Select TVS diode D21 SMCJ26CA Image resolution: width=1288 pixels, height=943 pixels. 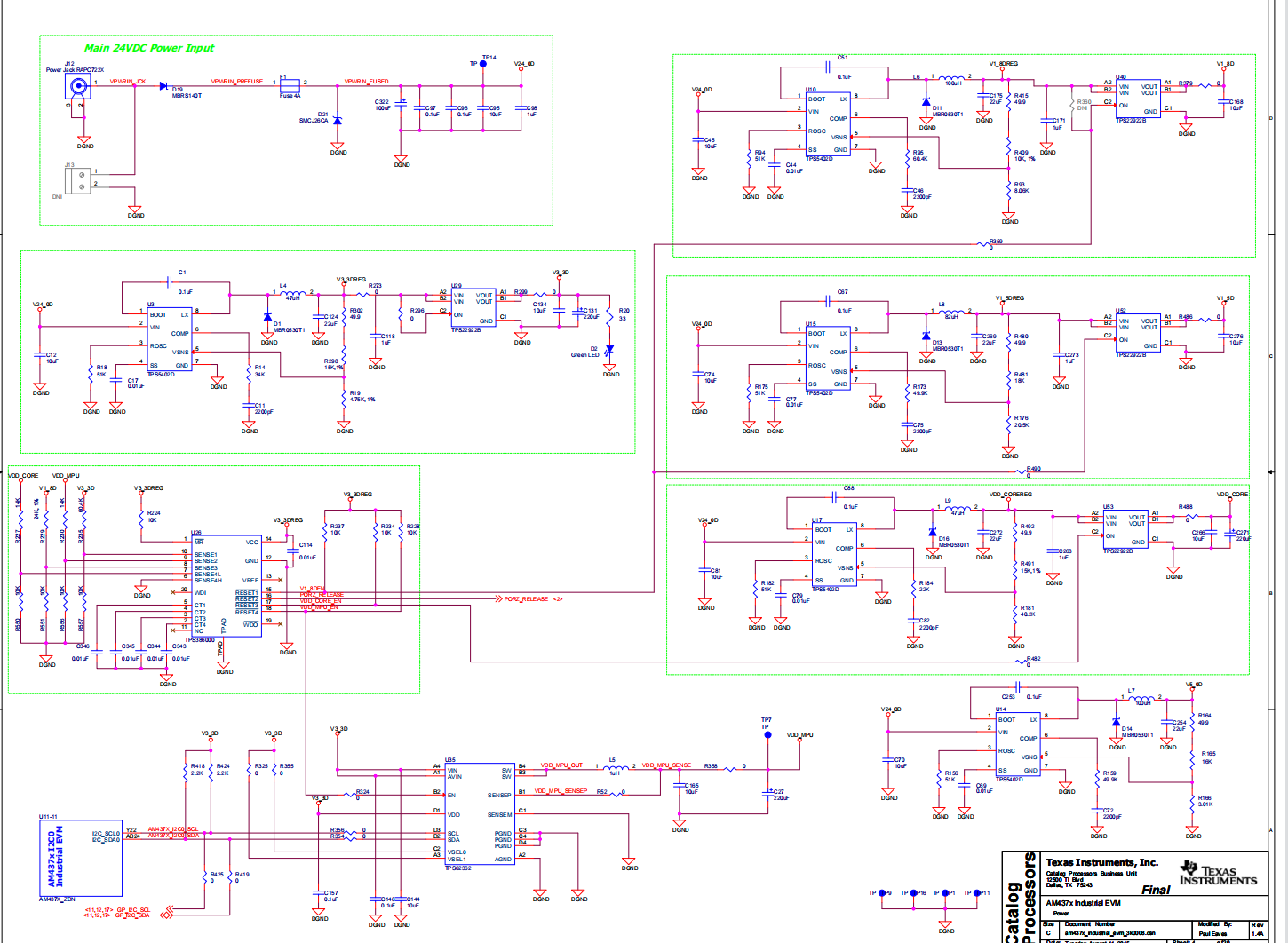tap(338, 121)
